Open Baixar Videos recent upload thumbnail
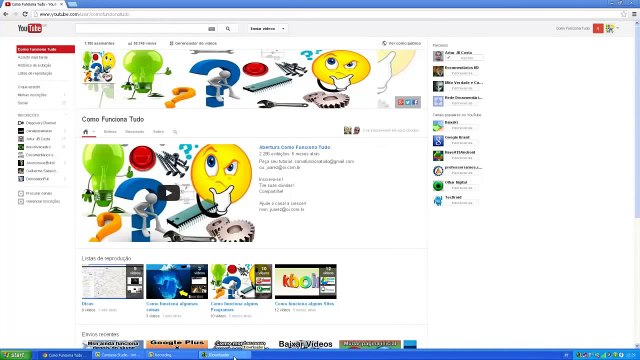Image resolution: width=640 pixels, height=360 pixels. (x=305, y=344)
